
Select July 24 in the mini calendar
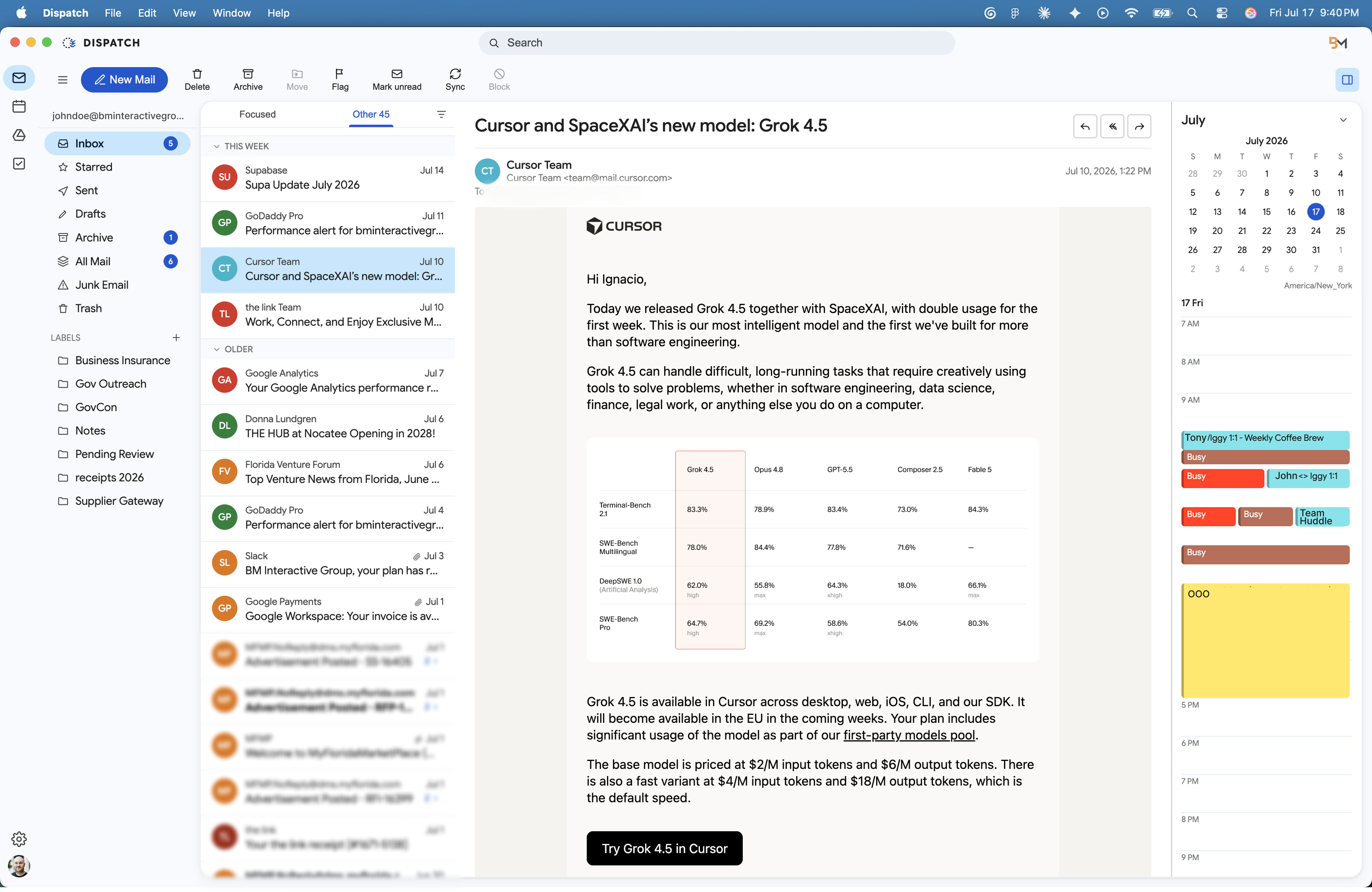[1316, 231]
